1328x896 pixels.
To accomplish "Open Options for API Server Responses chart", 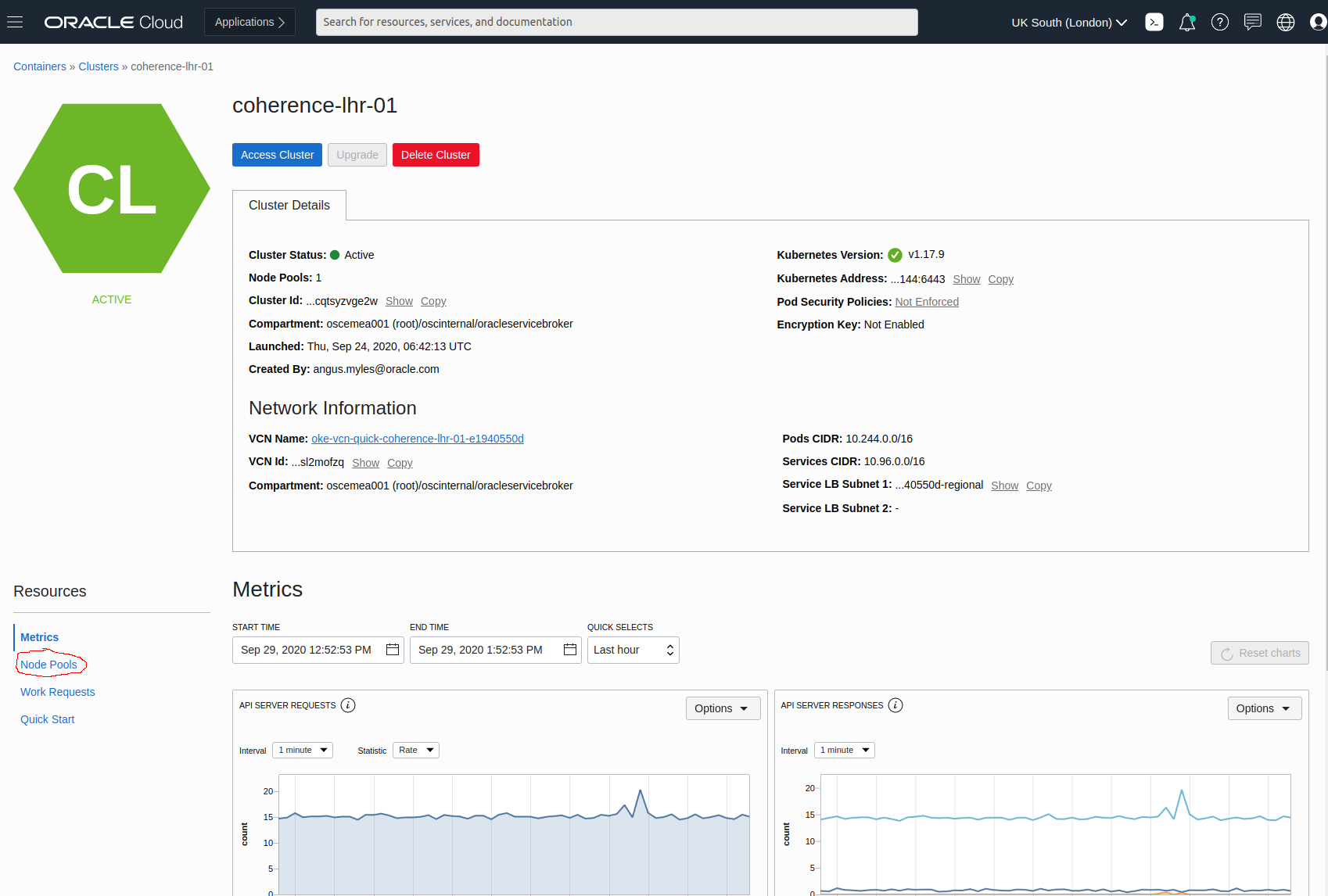I will 1265,708.
